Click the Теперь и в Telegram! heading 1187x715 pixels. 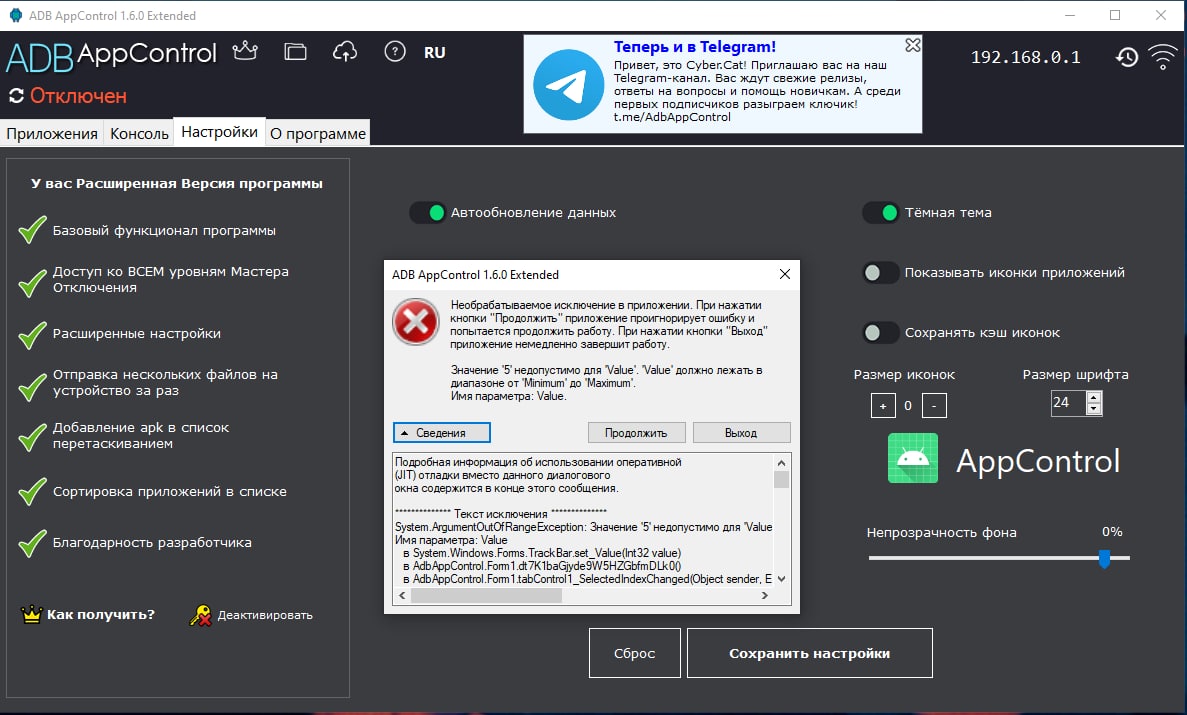pyautogui.click(x=695, y=47)
